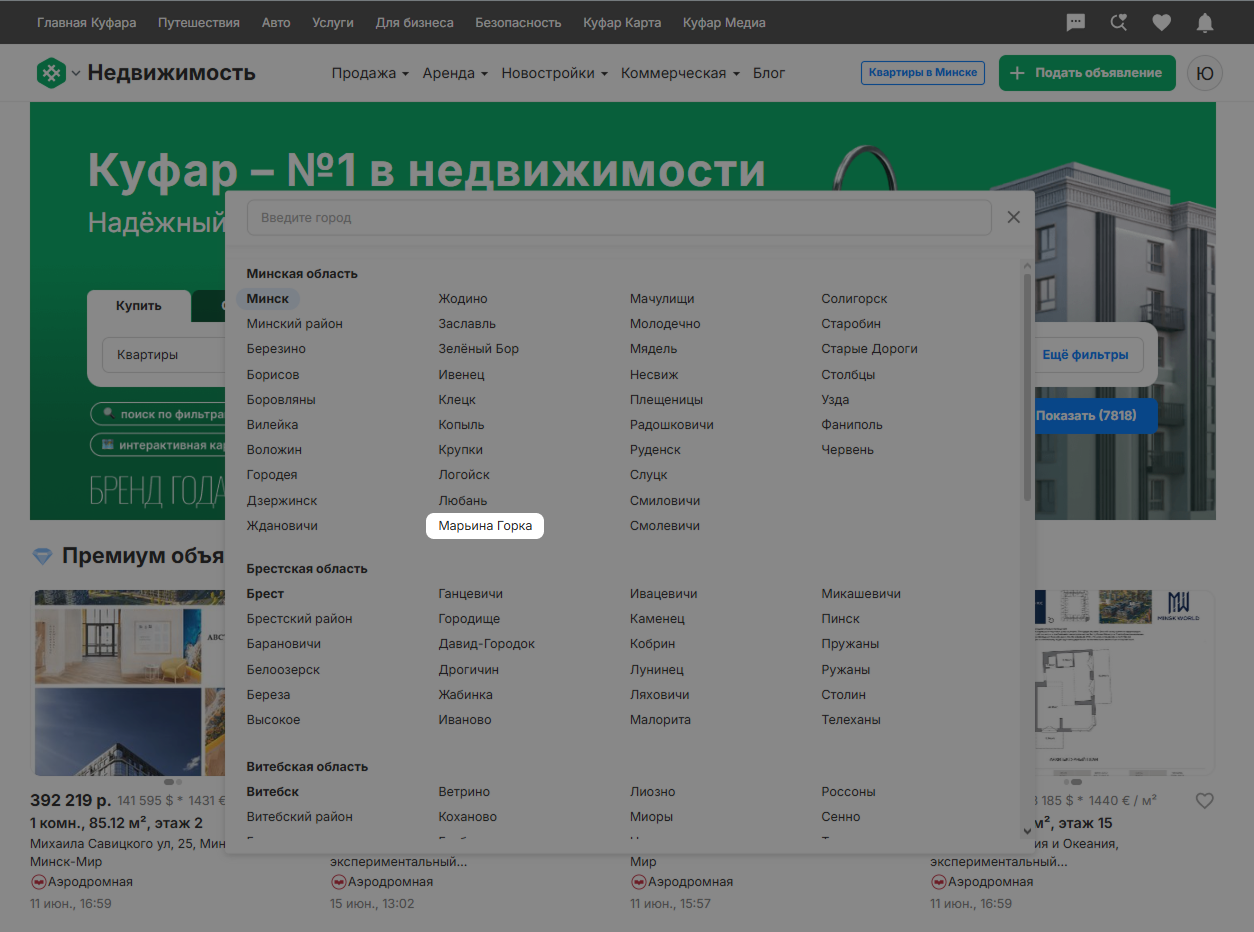The height and width of the screenshot is (932, 1254).
Task: Open saved searches icon in top bar
Action: click(1119, 22)
